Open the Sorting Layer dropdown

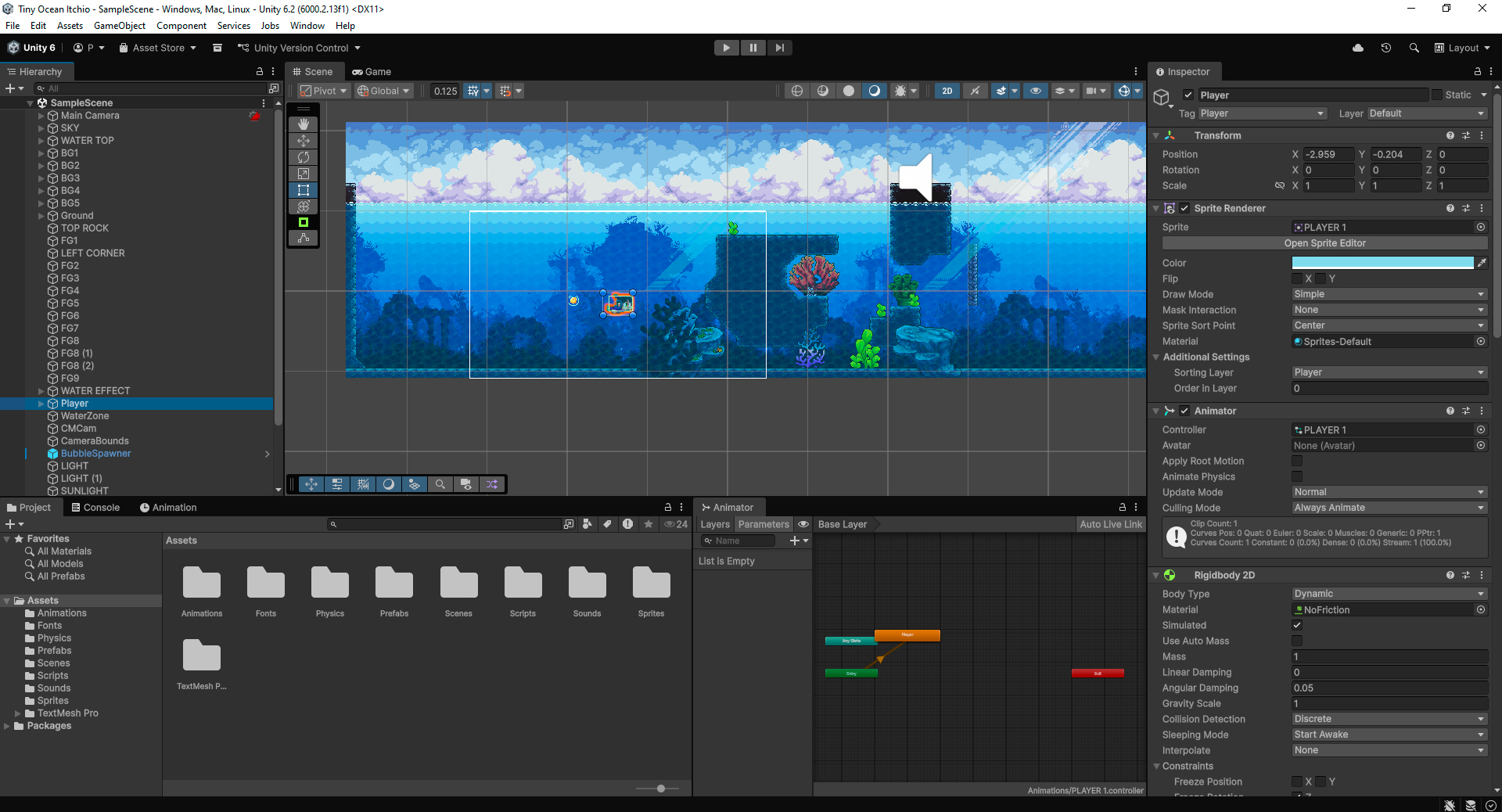(1389, 373)
